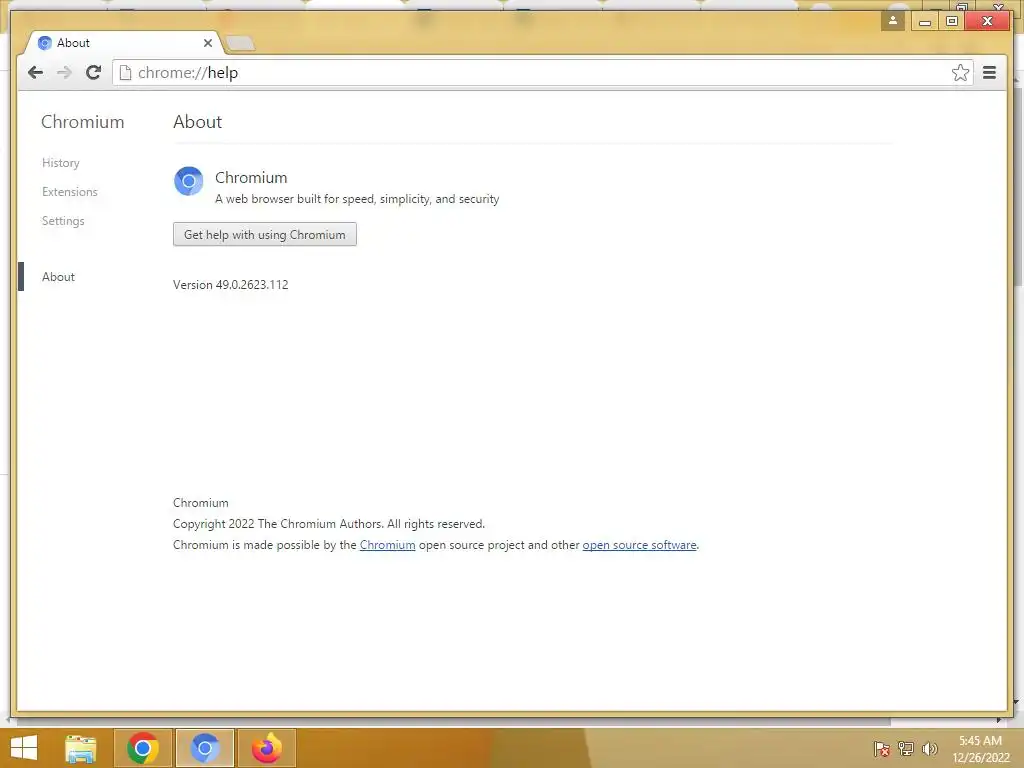This screenshot has height=768, width=1024.
Task: Open History in the sidebar
Action: point(61,163)
